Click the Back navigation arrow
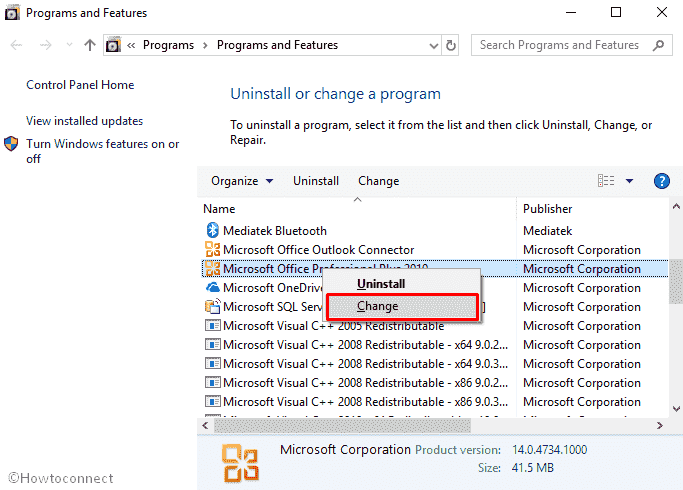Viewport: 683px width, 490px height. (x=16, y=45)
